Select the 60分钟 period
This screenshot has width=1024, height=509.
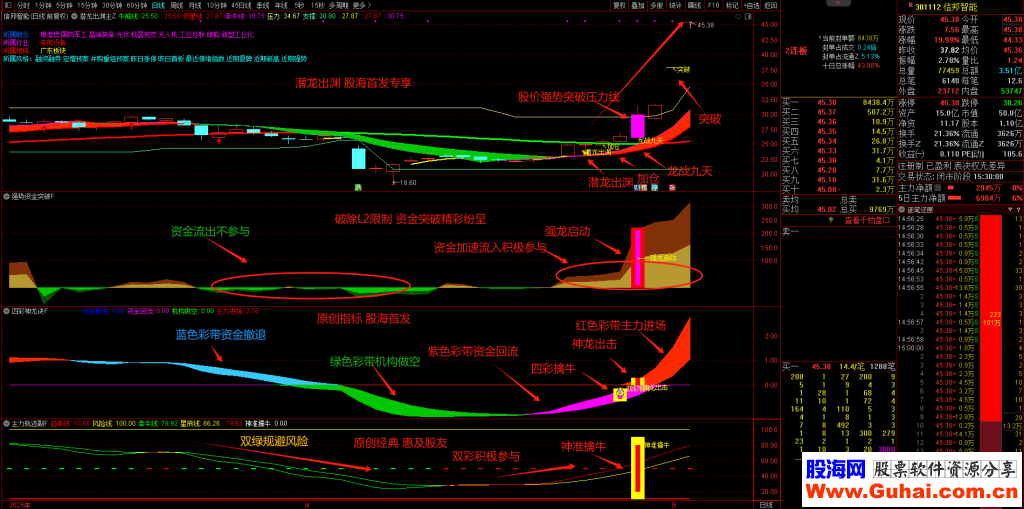[x=136, y=5]
